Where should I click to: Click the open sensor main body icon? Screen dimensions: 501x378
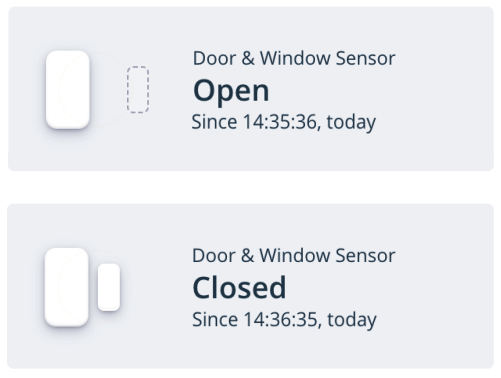[x=68, y=89]
